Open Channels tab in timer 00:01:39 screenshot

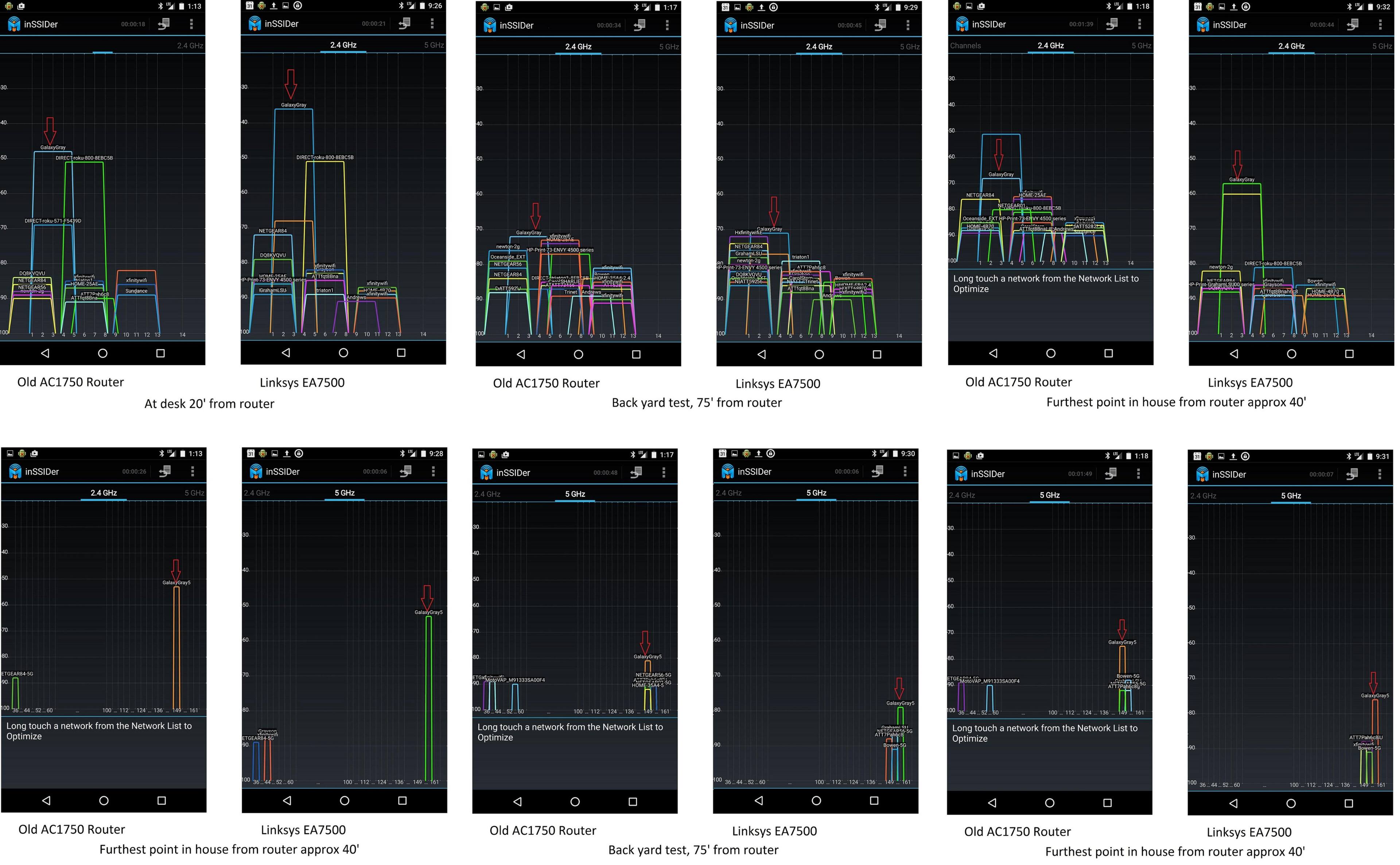tap(965, 45)
